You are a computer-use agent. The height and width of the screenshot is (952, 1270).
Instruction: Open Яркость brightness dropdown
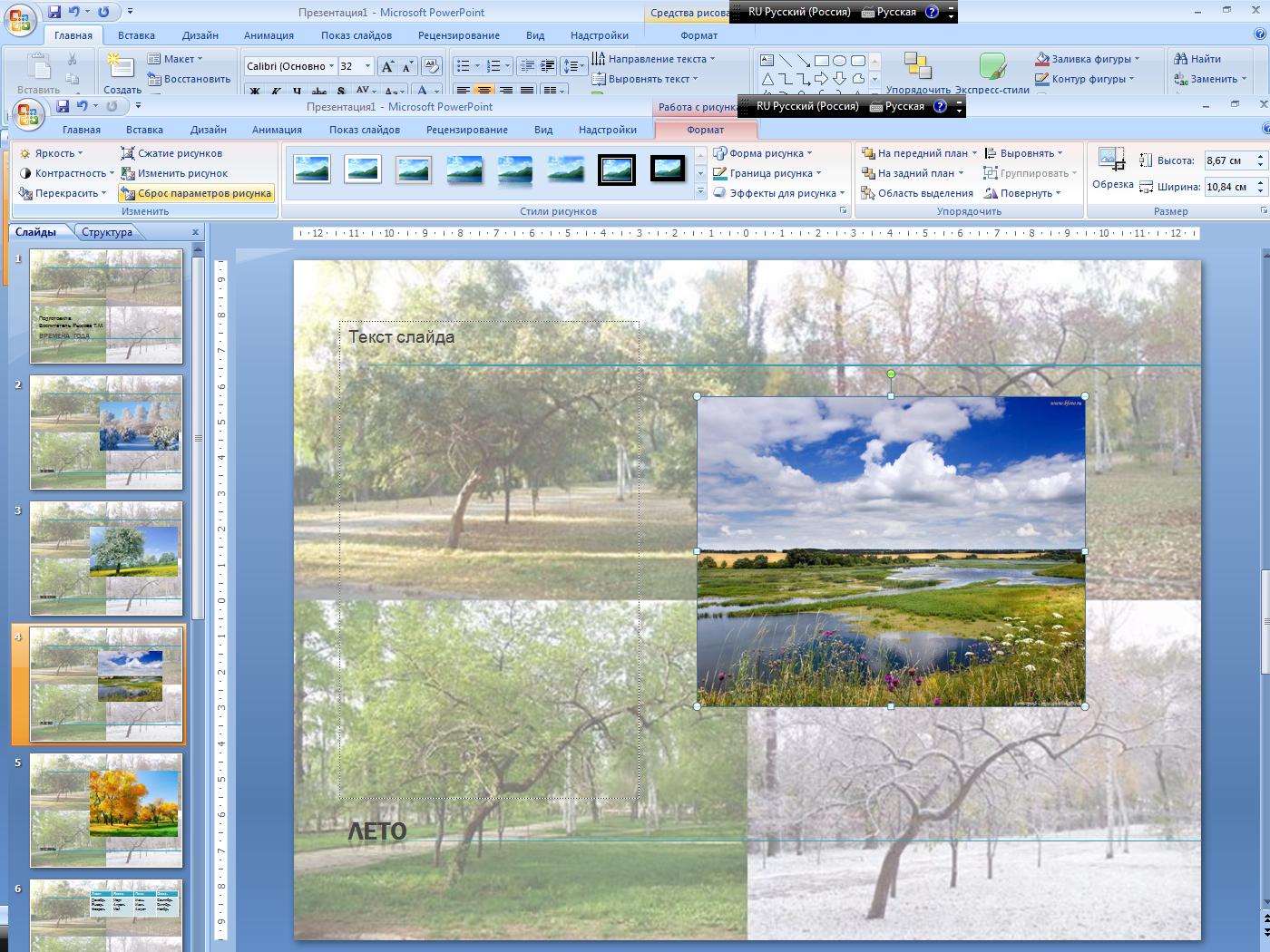pyautogui.click(x=52, y=153)
